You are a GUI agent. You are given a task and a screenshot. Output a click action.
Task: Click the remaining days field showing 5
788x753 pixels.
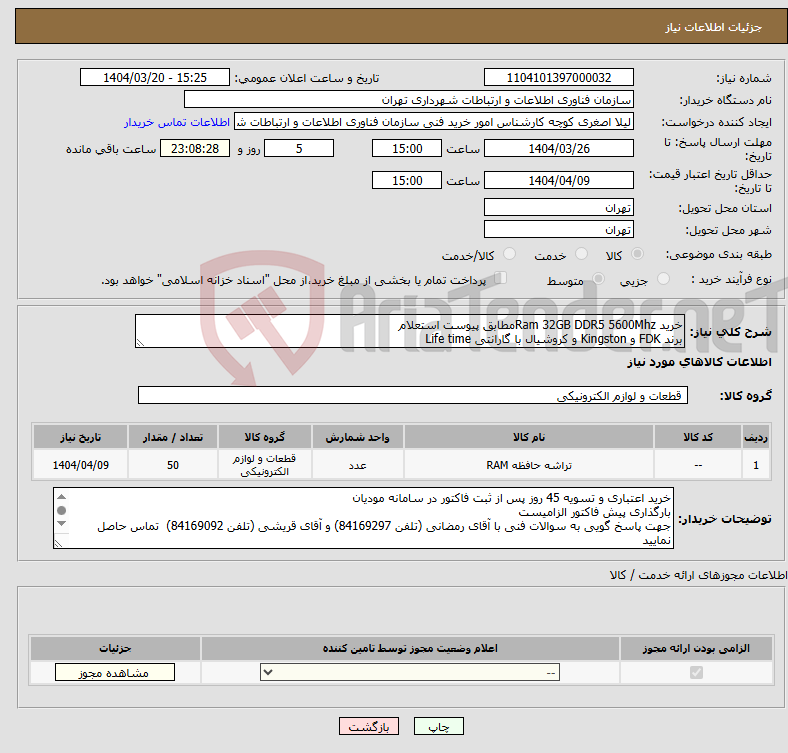pos(299,148)
